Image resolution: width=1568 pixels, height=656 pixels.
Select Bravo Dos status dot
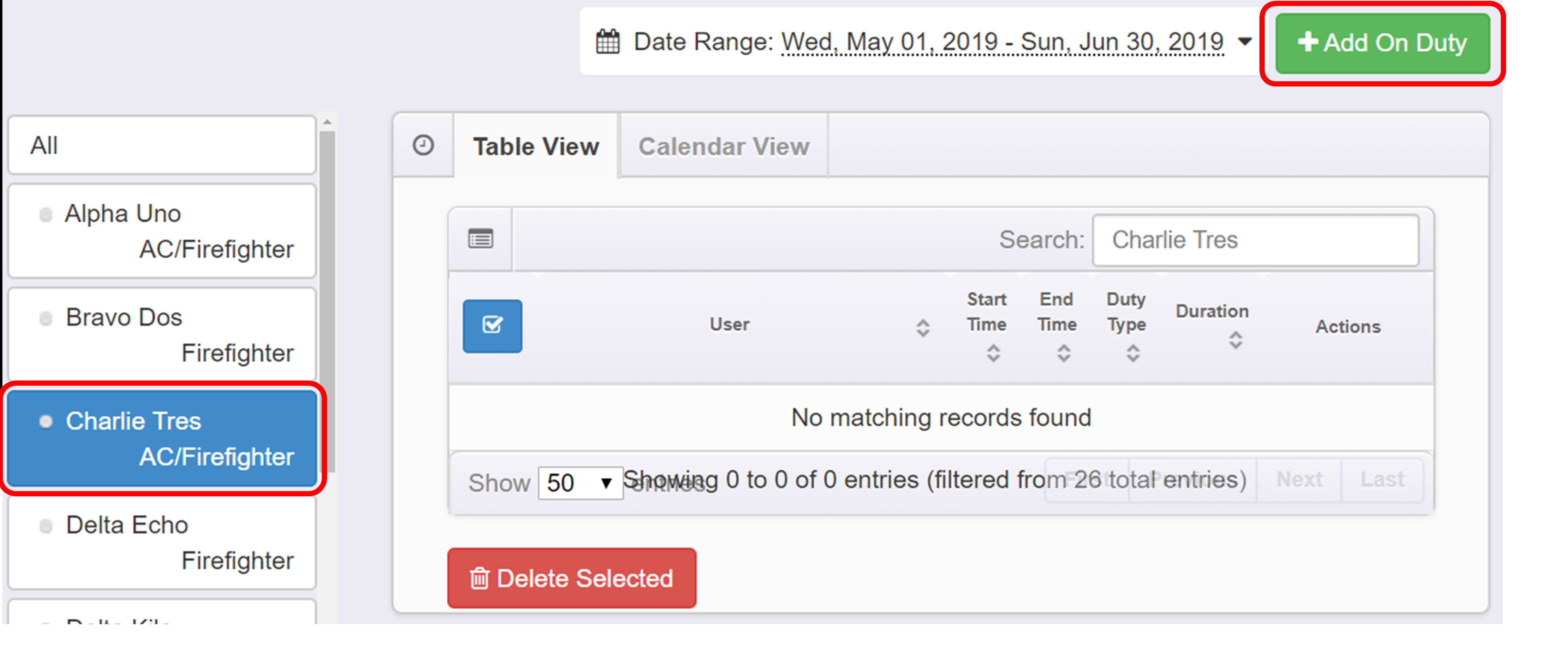(x=45, y=318)
